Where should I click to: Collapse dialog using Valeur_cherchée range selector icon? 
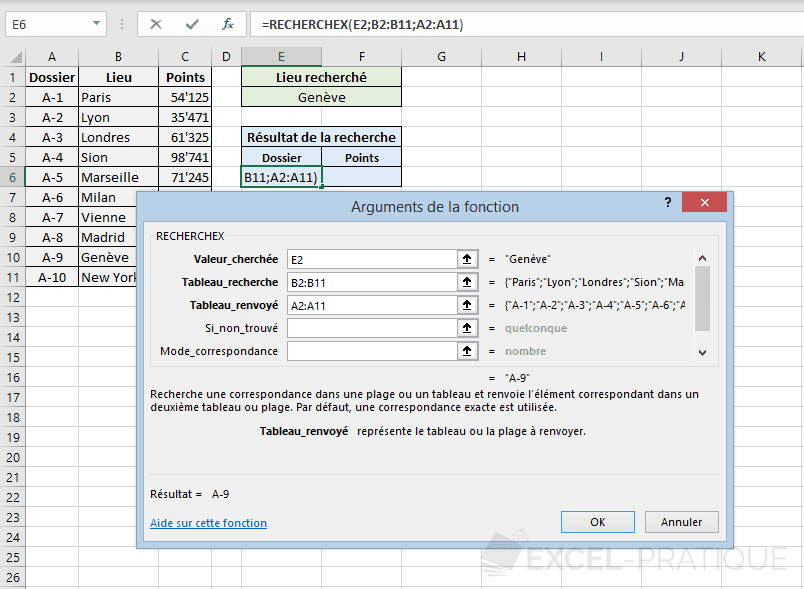point(466,259)
